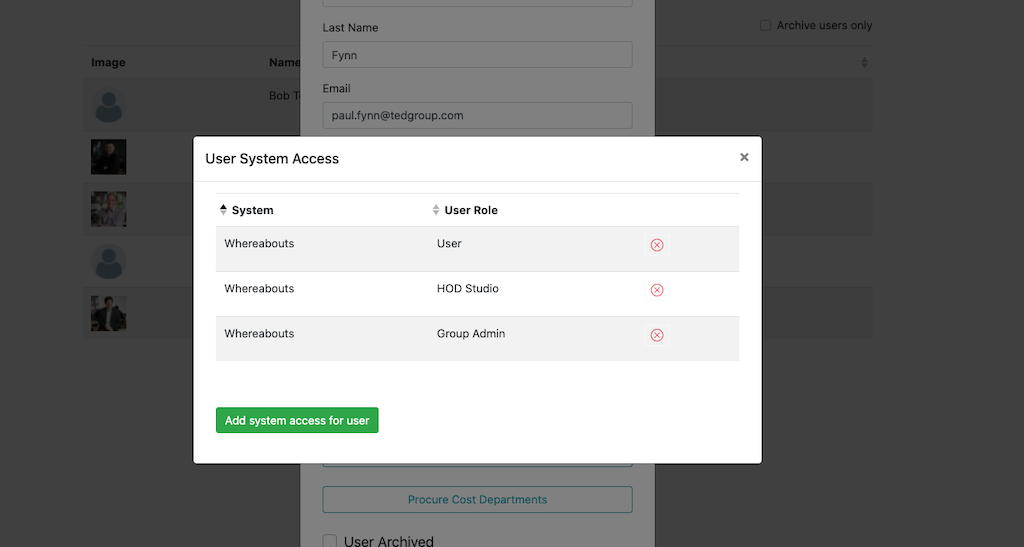
Task: Select the Group Admin row text
Action: 471,334
